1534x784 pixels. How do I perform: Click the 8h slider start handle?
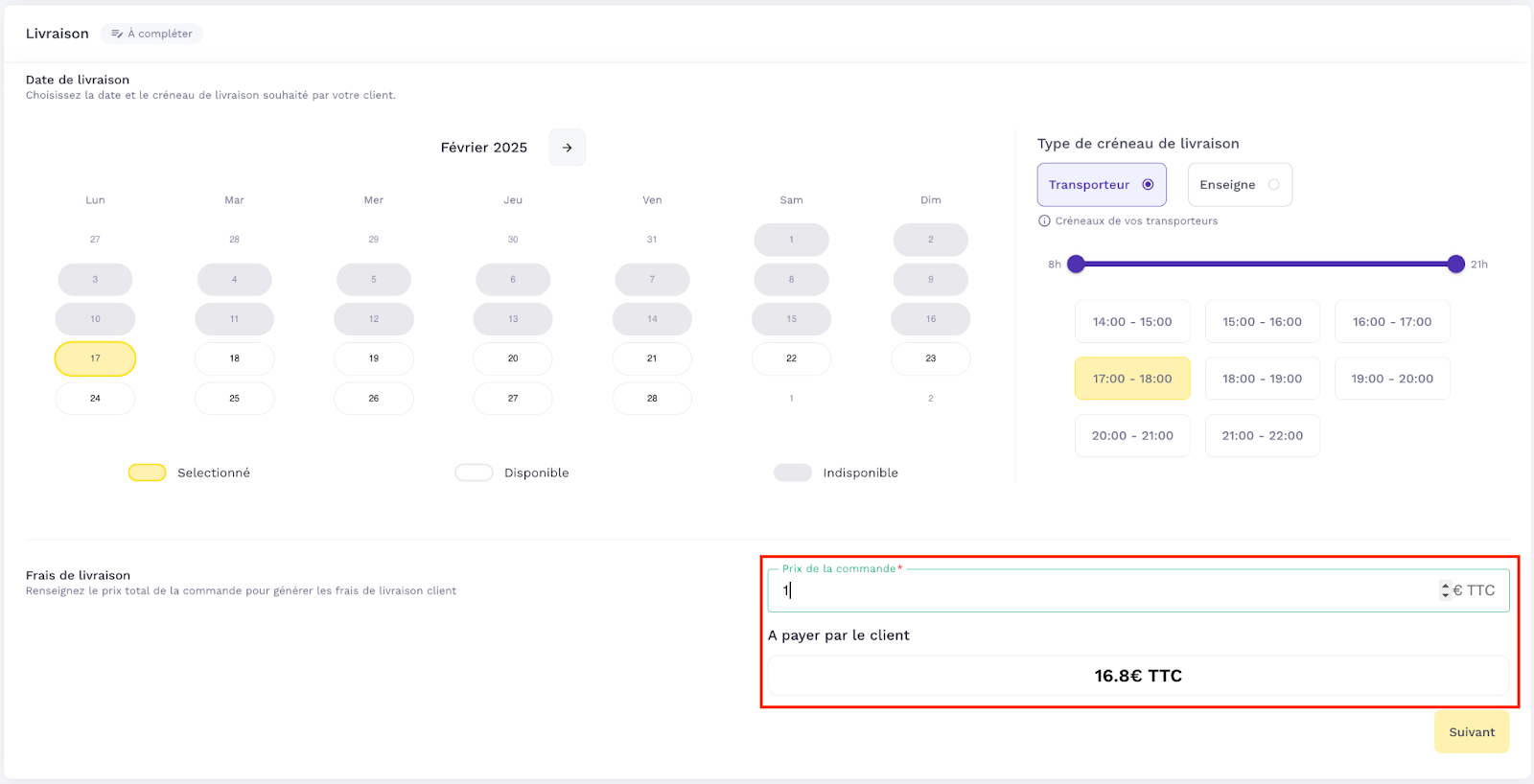1076,265
